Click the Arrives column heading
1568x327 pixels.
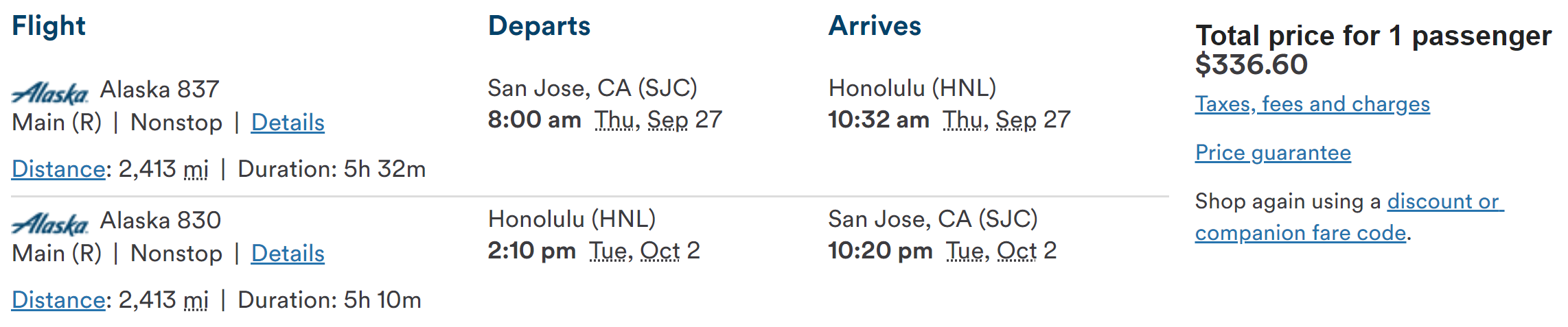pyautogui.click(x=875, y=26)
